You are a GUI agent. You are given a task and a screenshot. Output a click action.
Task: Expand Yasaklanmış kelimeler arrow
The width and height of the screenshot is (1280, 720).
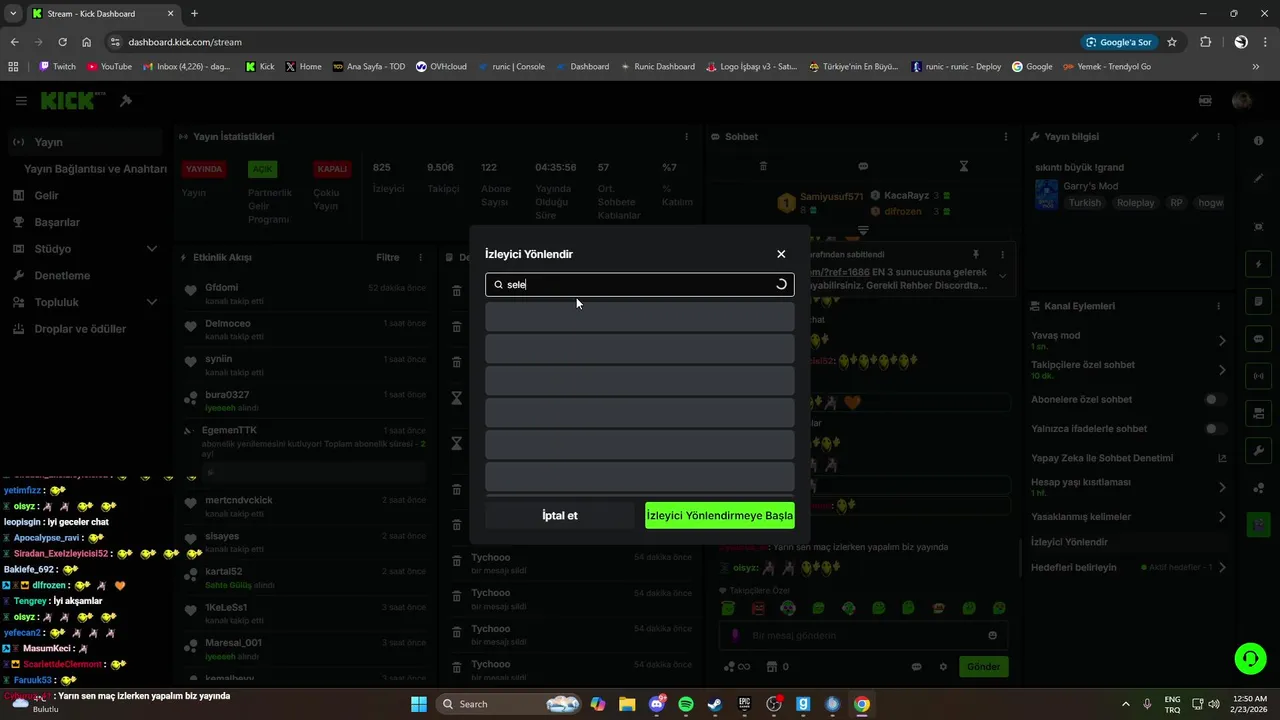pyautogui.click(x=1222, y=517)
